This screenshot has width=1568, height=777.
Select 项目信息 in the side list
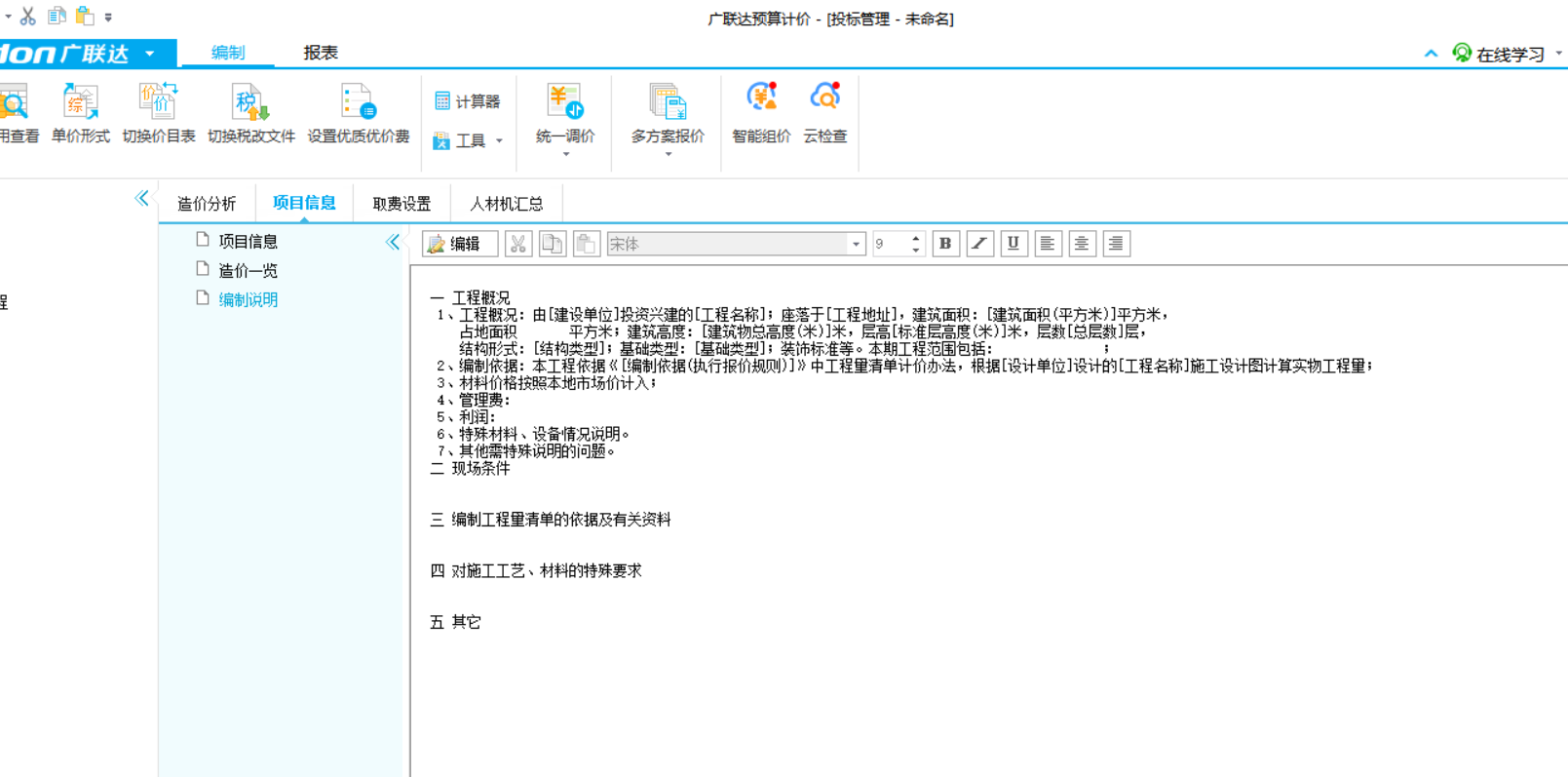click(248, 241)
